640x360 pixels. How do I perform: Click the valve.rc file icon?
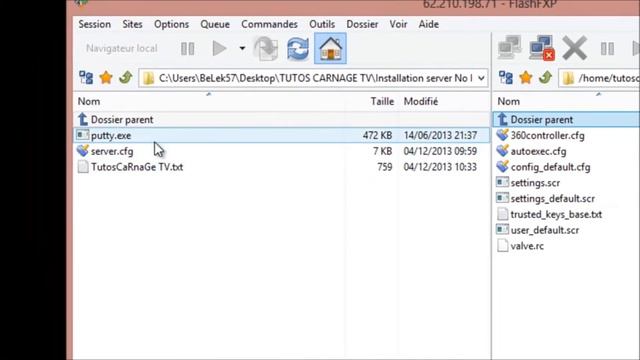click(502, 246)
